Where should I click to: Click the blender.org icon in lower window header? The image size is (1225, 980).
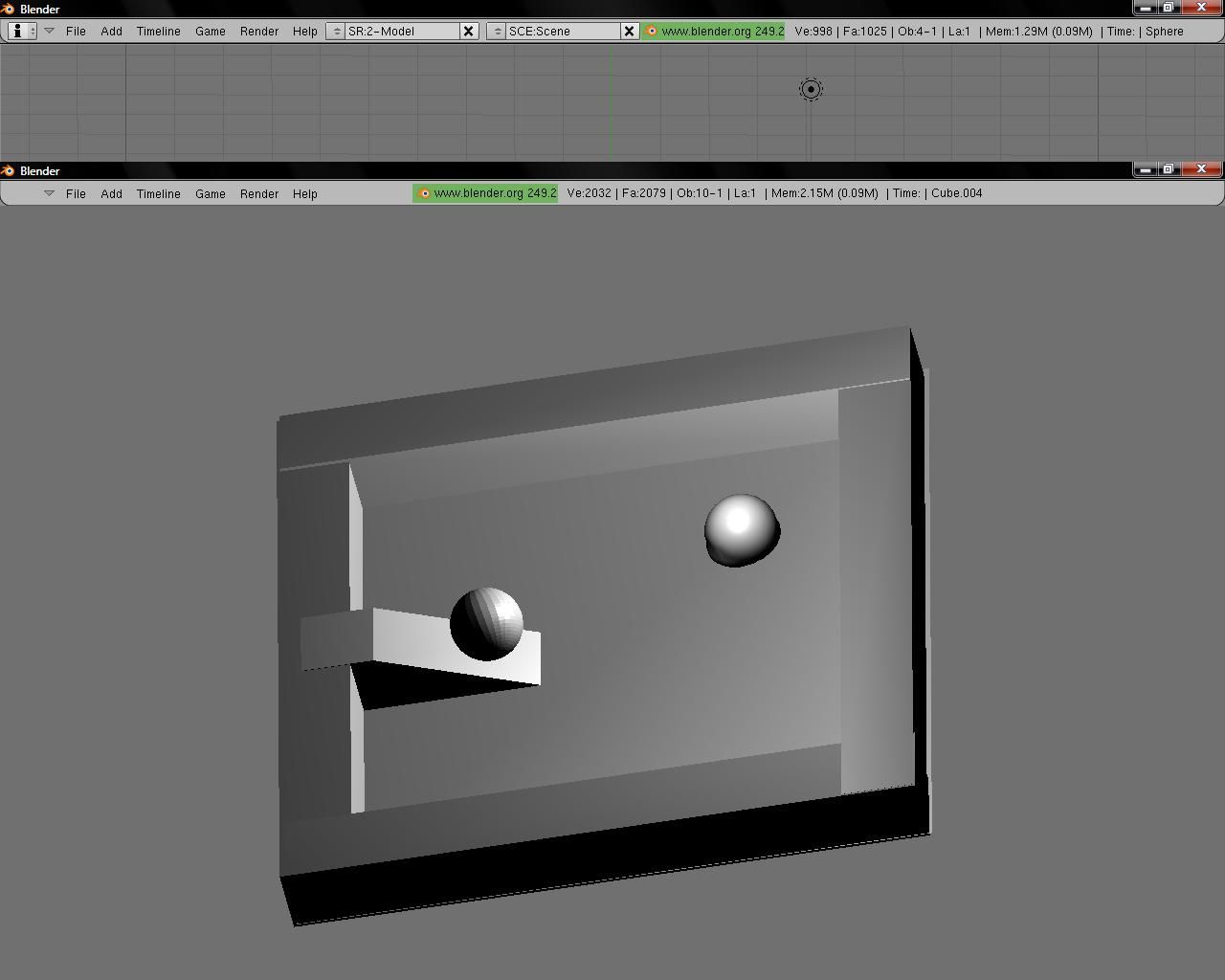pos(424,193)
